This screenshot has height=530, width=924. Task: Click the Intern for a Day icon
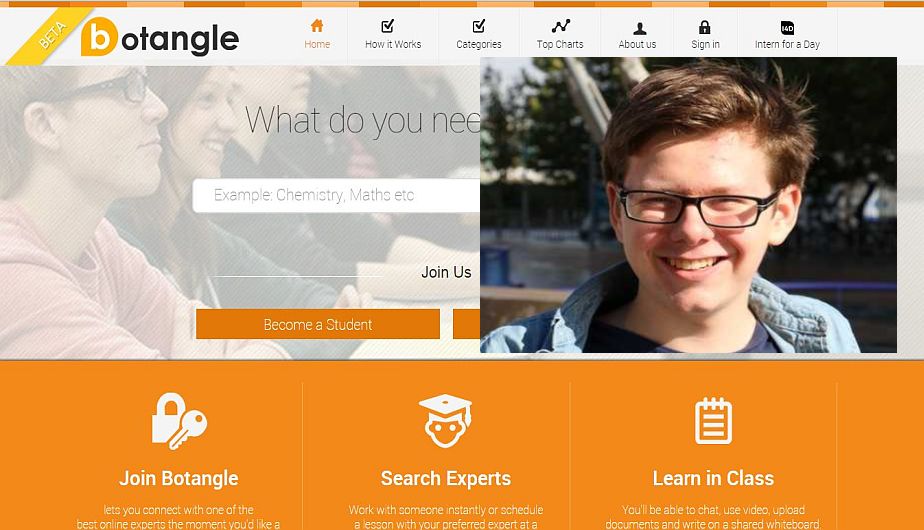click(x=787, y=27)
